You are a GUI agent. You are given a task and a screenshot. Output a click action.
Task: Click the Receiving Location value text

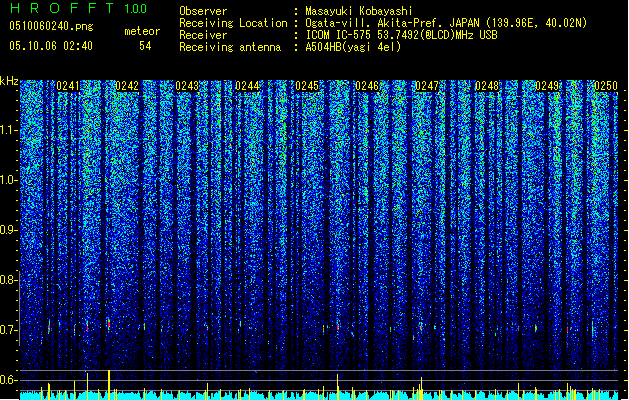point(446,23)
